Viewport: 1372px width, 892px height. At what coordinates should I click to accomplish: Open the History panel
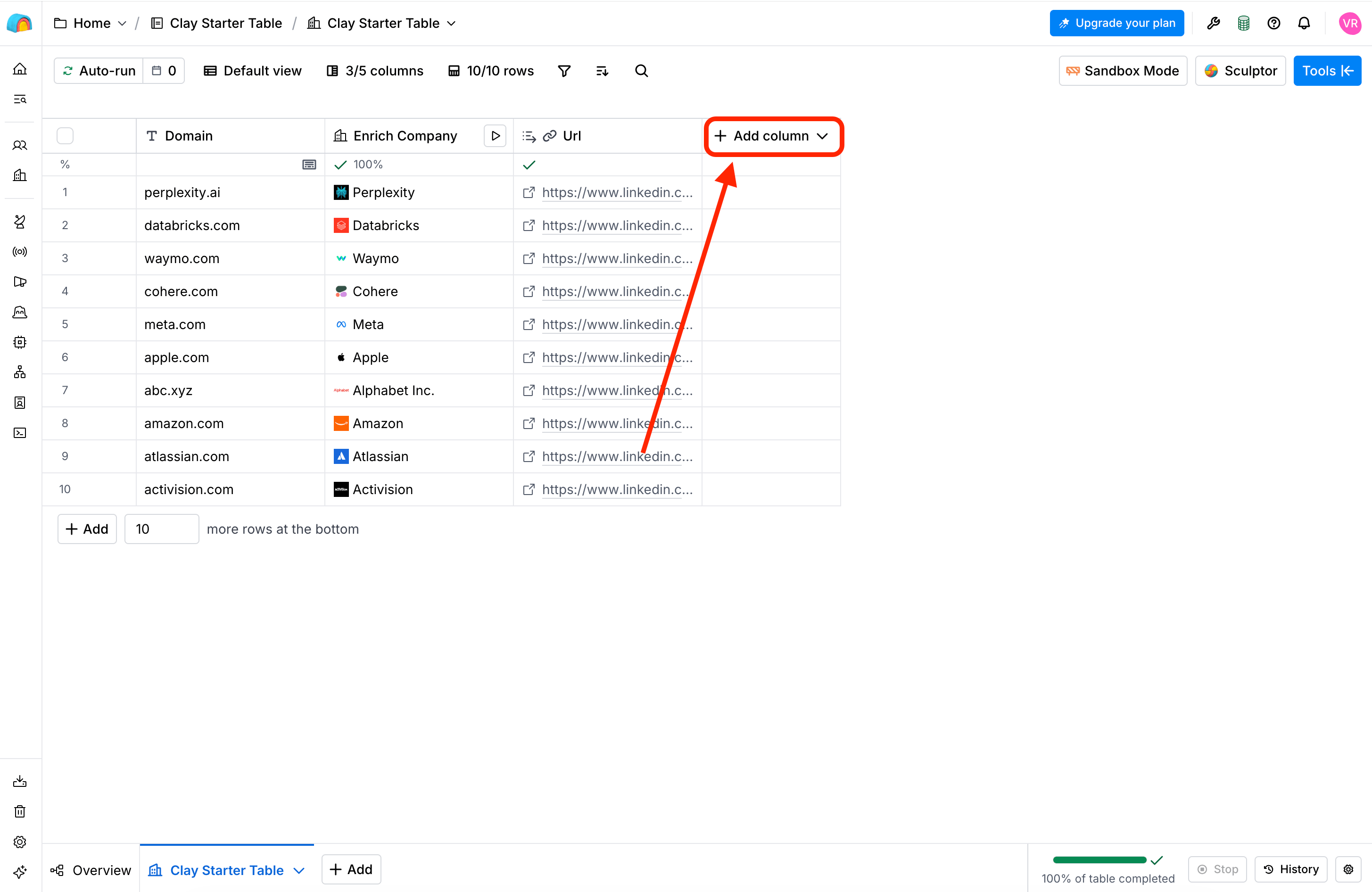1291,869
